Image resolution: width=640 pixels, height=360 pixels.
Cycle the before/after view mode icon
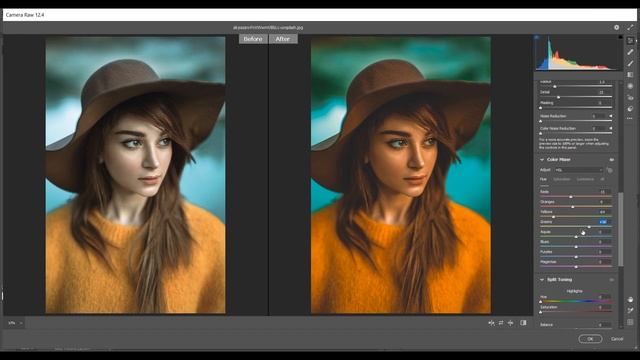491,323
